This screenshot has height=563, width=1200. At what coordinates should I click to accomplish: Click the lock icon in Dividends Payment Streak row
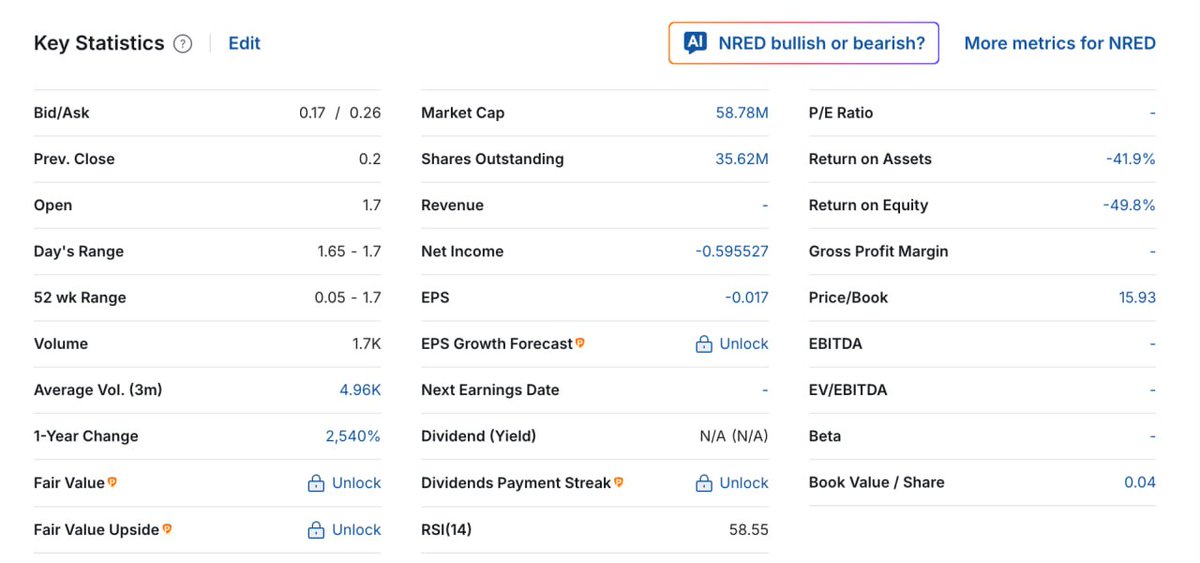pos(704,483)
